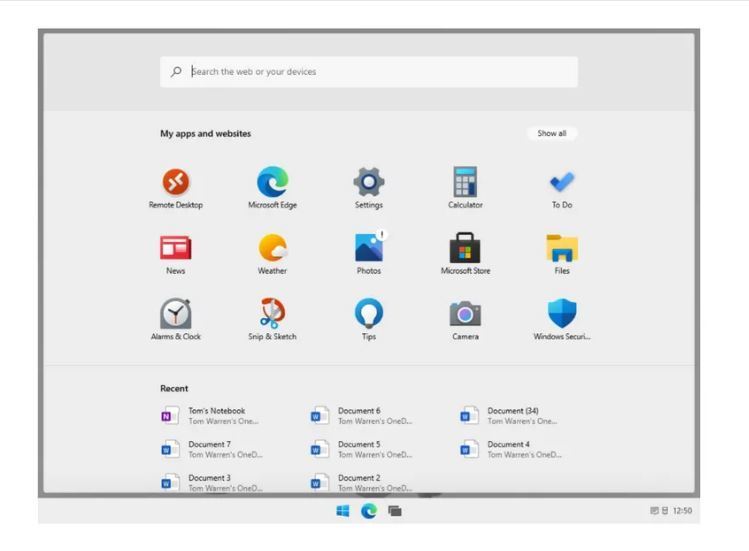Image resolution: width=749 pixels, height=551 pixels.
Task: Open the Settings gear app
Action: tap(368, 183)
